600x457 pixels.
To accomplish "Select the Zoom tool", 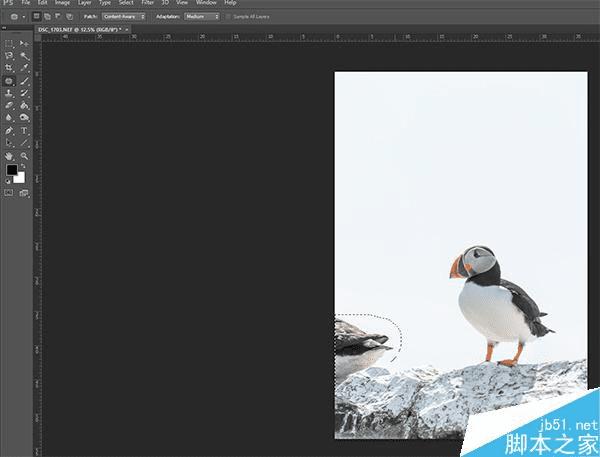I will pos(24,156).
